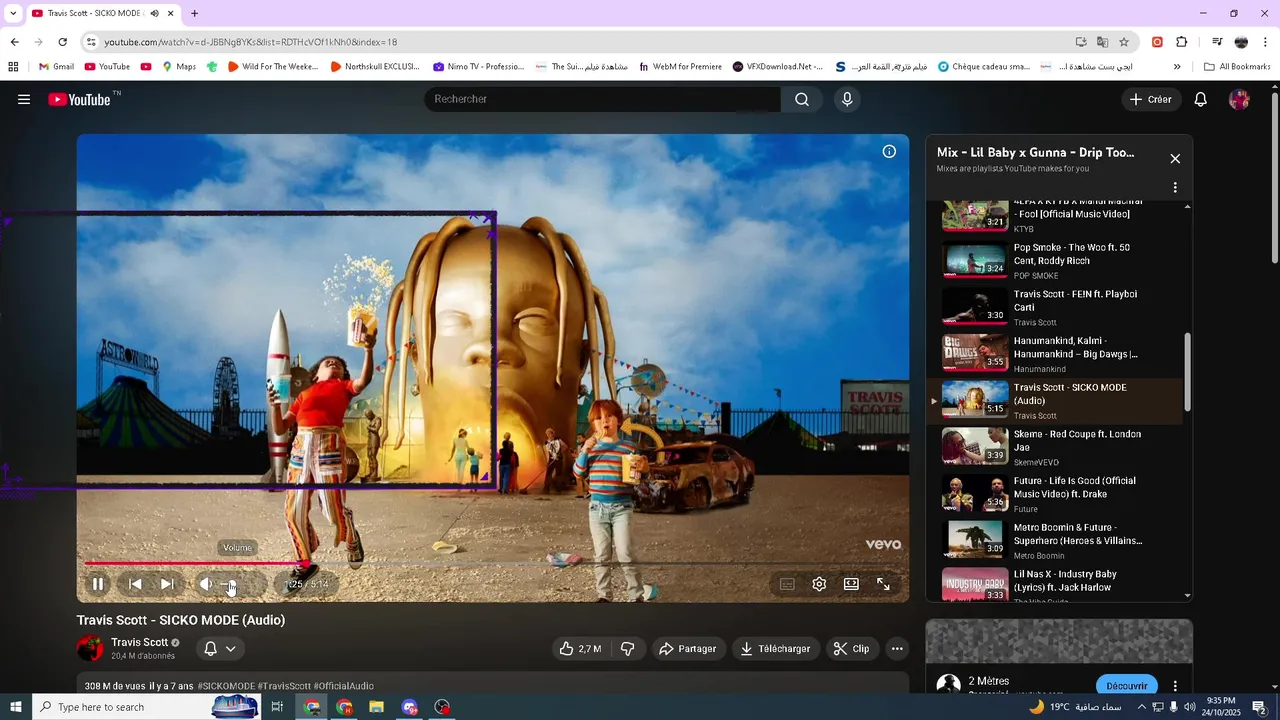The image size is (1280, 720).
Task: Open the YouTube account avatar menu
Action: [x=1239, y=99]
